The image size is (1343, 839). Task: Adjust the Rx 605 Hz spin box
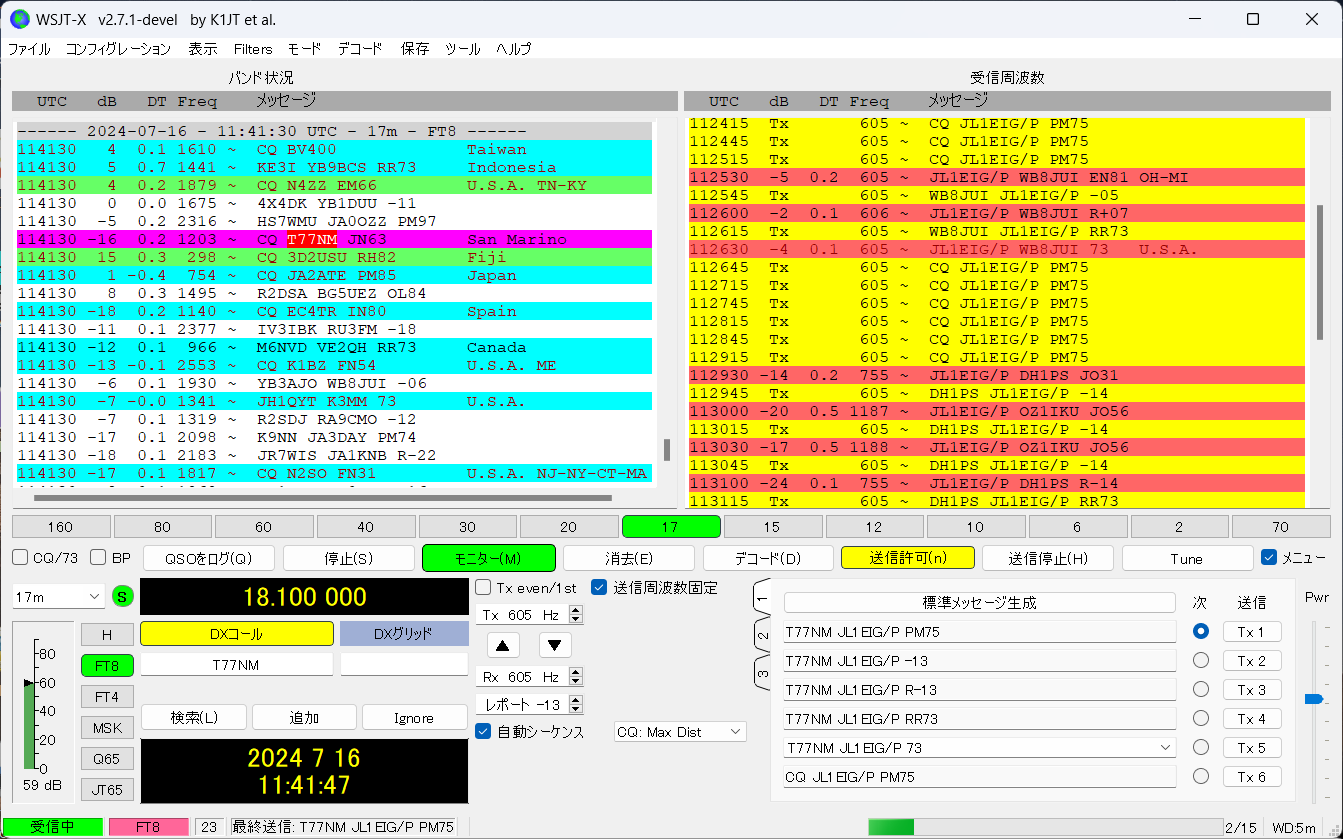(531, 677)
